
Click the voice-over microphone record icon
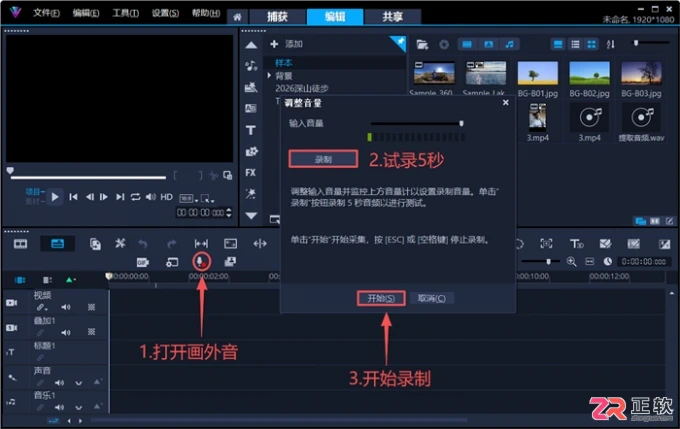point(201,262)
